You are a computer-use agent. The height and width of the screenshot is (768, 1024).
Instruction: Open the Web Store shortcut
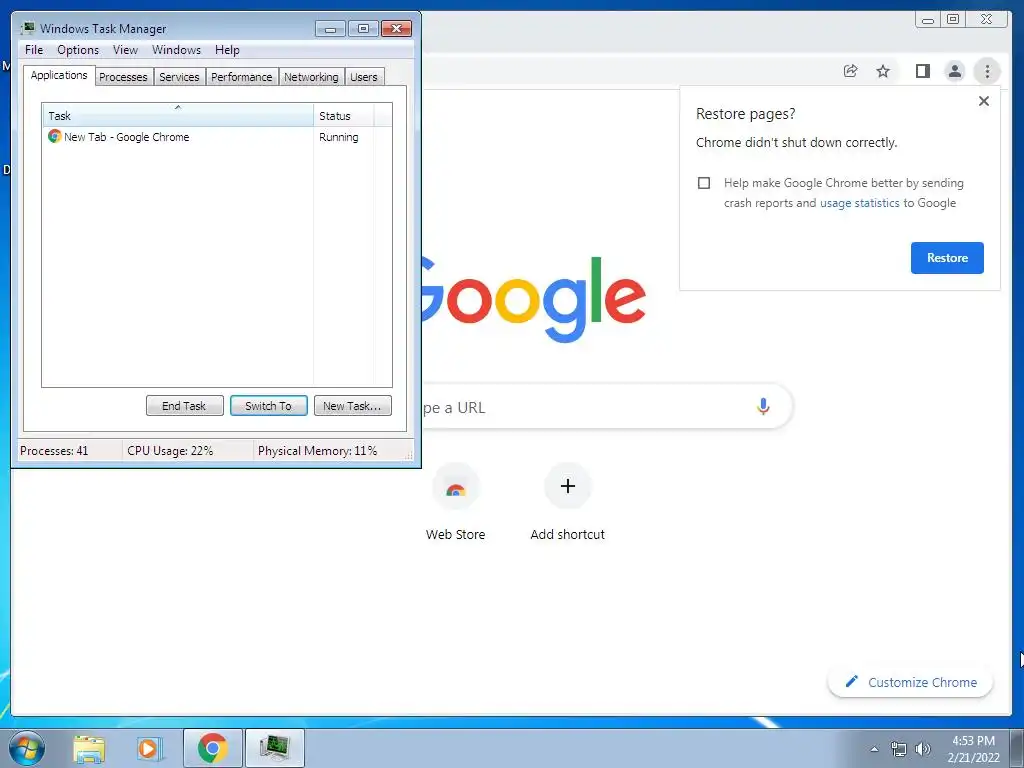point(455,504)
